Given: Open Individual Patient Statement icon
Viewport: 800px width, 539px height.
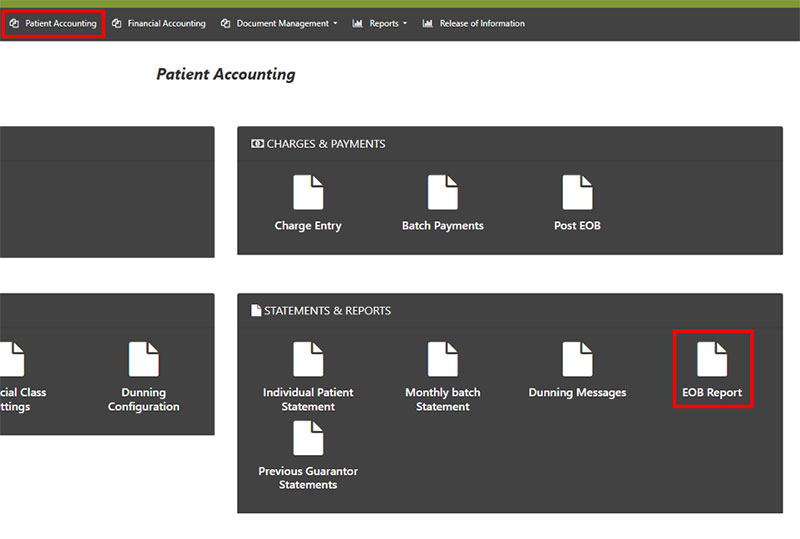Looking at the screenshot, I should pos(308,359).
